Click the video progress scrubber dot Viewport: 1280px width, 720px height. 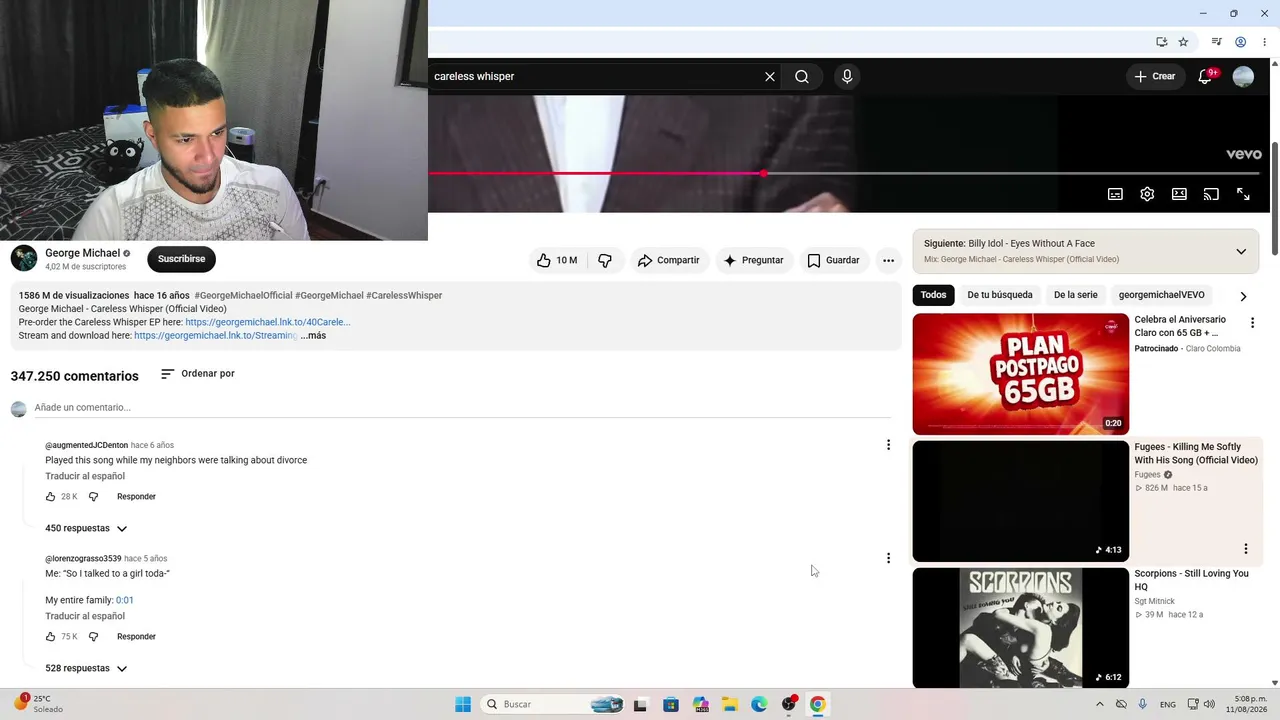[763, 174]
